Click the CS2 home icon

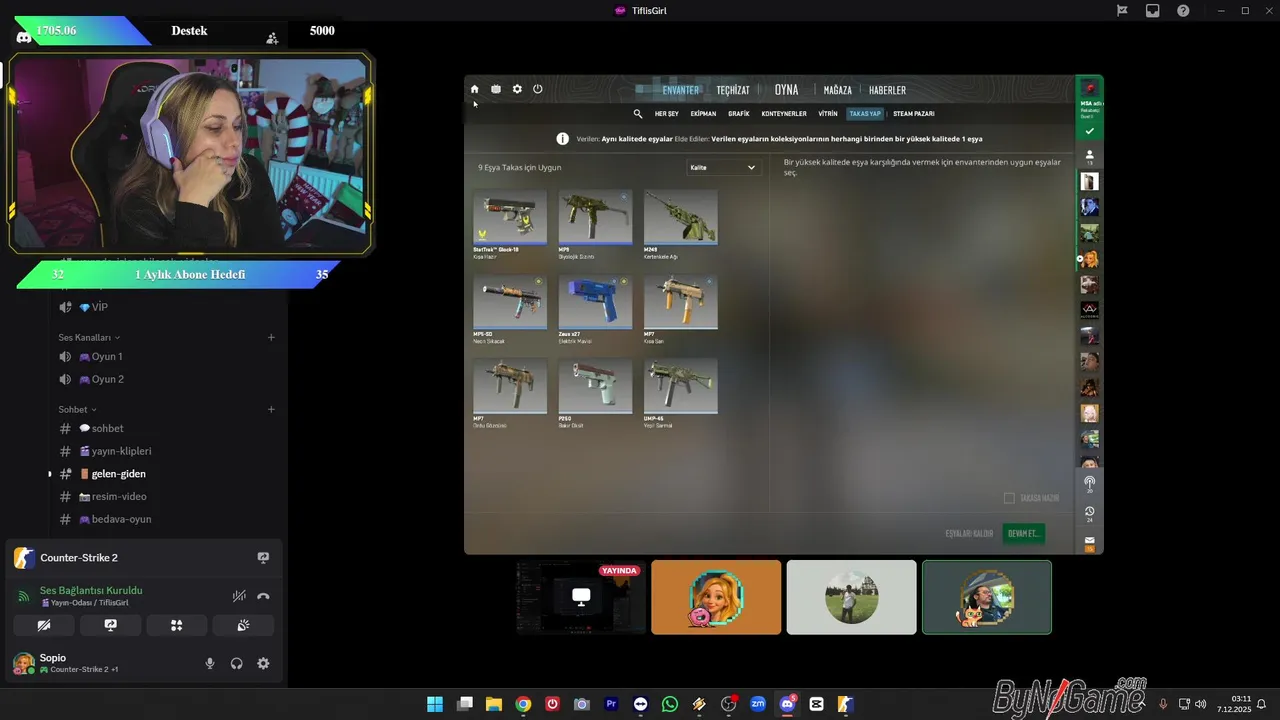[x=475, y=89]
